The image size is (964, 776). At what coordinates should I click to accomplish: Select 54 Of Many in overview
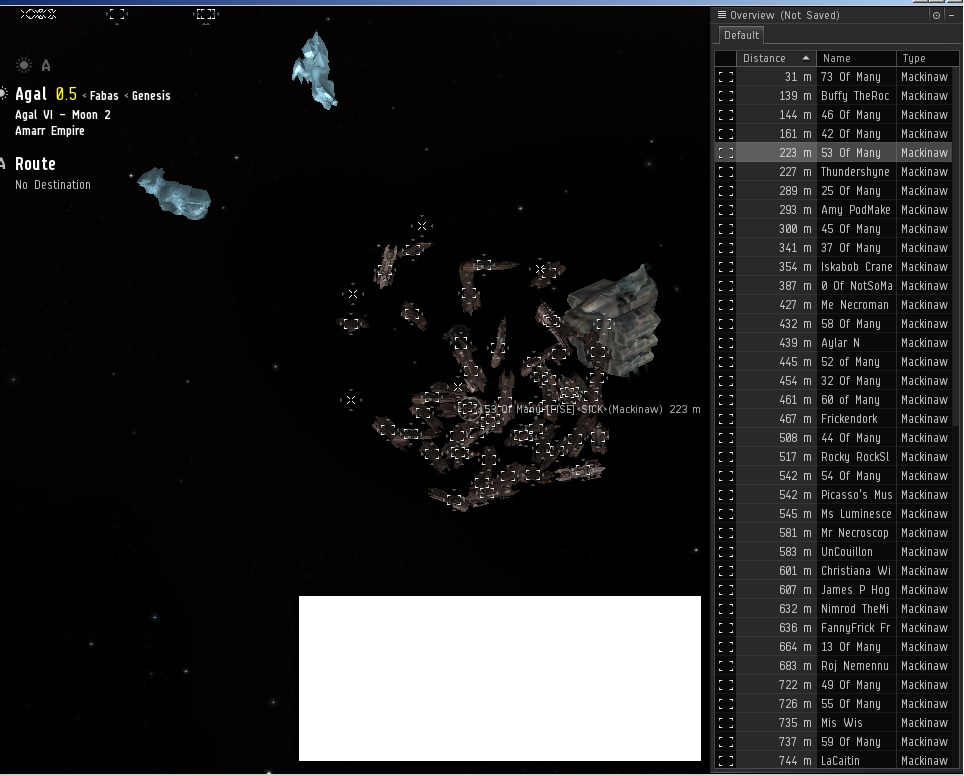pyautogui.click(x=833, y=476)
